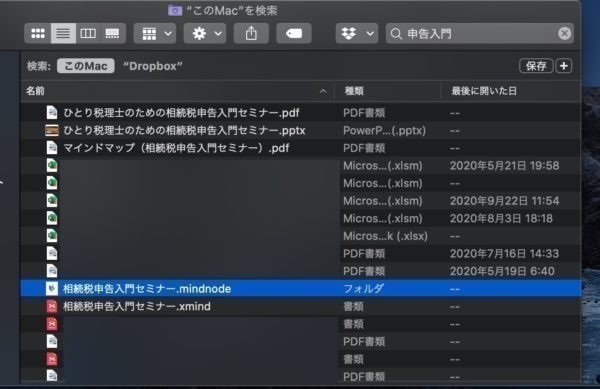
Task: Click the 保存 button
Action: [x=536, y=66]
